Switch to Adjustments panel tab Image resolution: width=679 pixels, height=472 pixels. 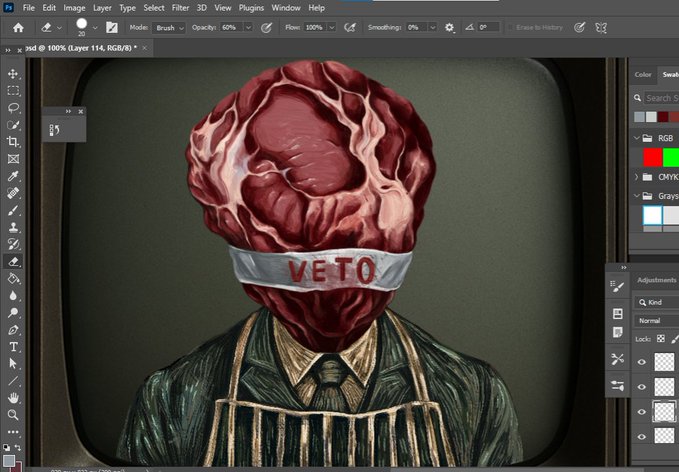[656, 280]
